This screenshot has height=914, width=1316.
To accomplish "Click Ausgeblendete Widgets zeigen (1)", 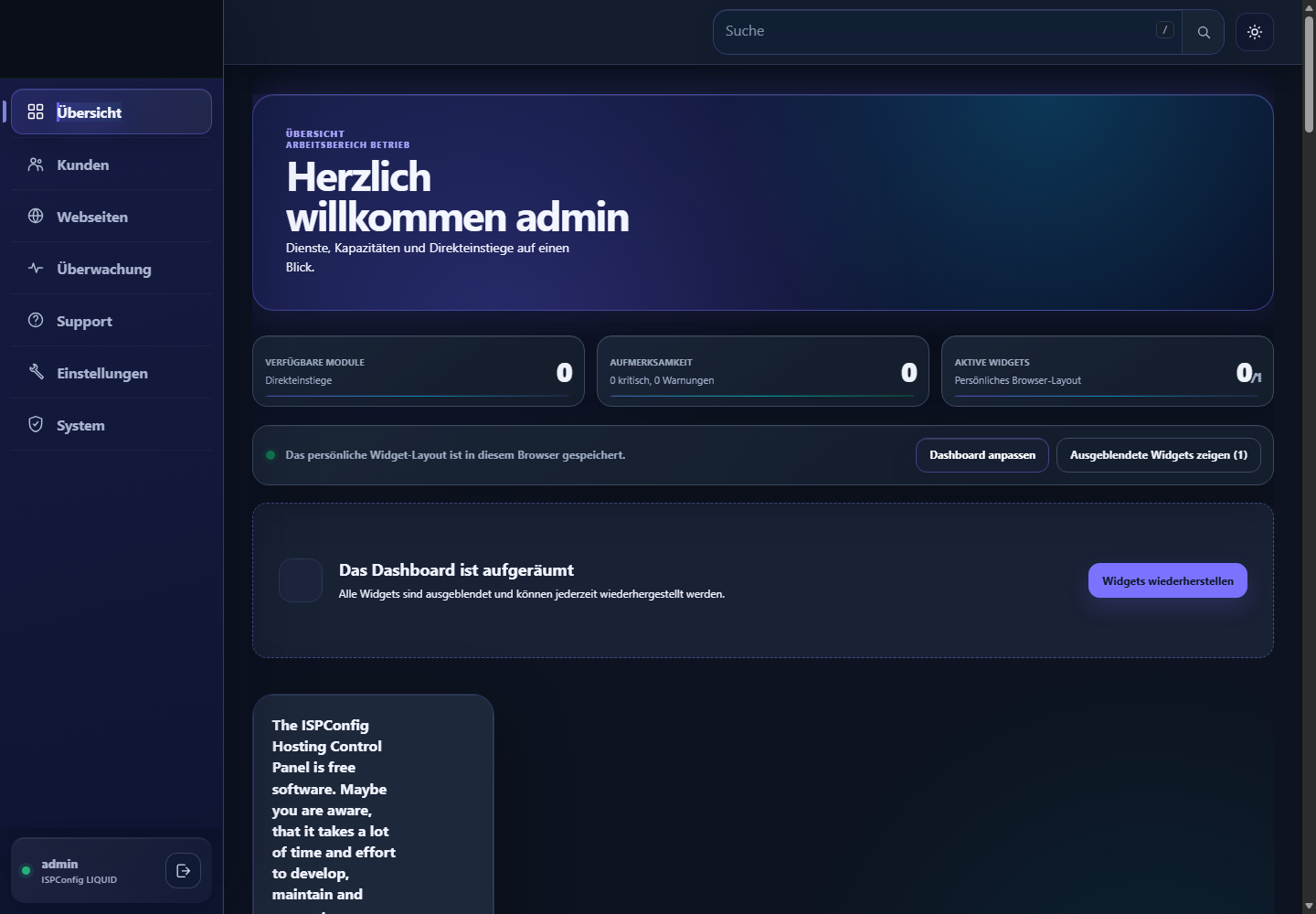I will (x=1159, y=455).
